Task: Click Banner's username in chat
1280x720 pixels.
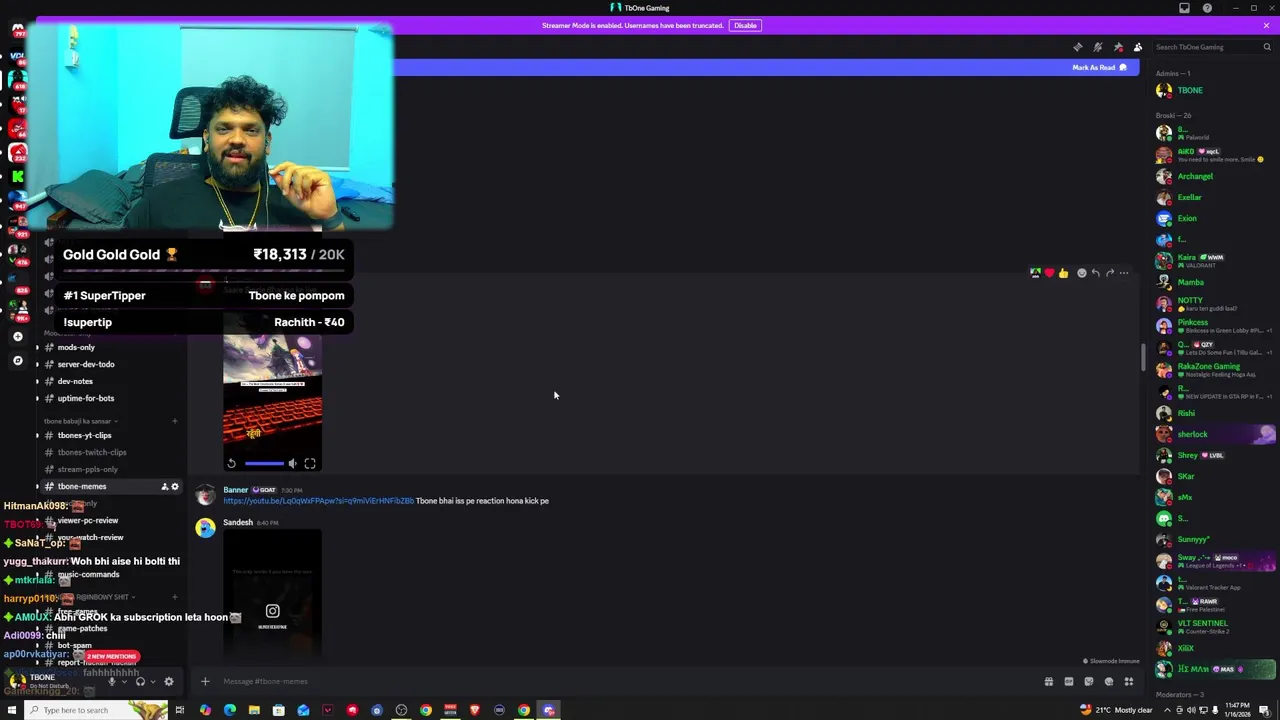Action: pyautogui.click(x=235, y=490)
